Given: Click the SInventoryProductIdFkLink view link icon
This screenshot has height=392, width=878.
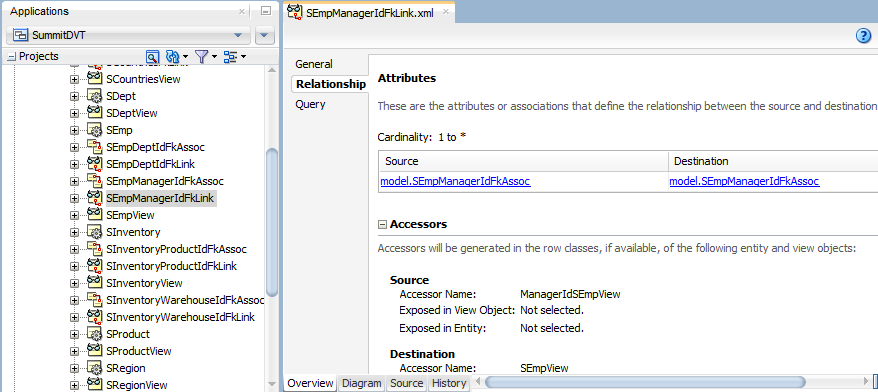Looking at the screenshot, I should (94, 266).
